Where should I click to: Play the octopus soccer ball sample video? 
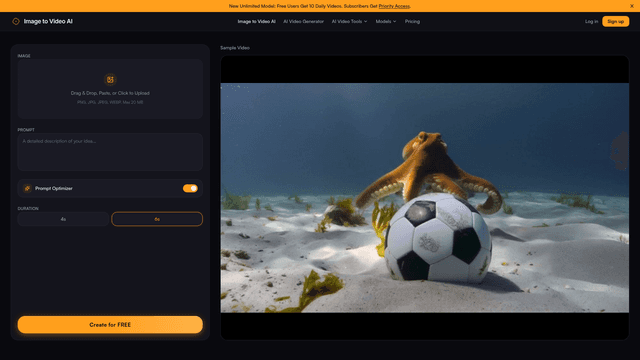424,198
